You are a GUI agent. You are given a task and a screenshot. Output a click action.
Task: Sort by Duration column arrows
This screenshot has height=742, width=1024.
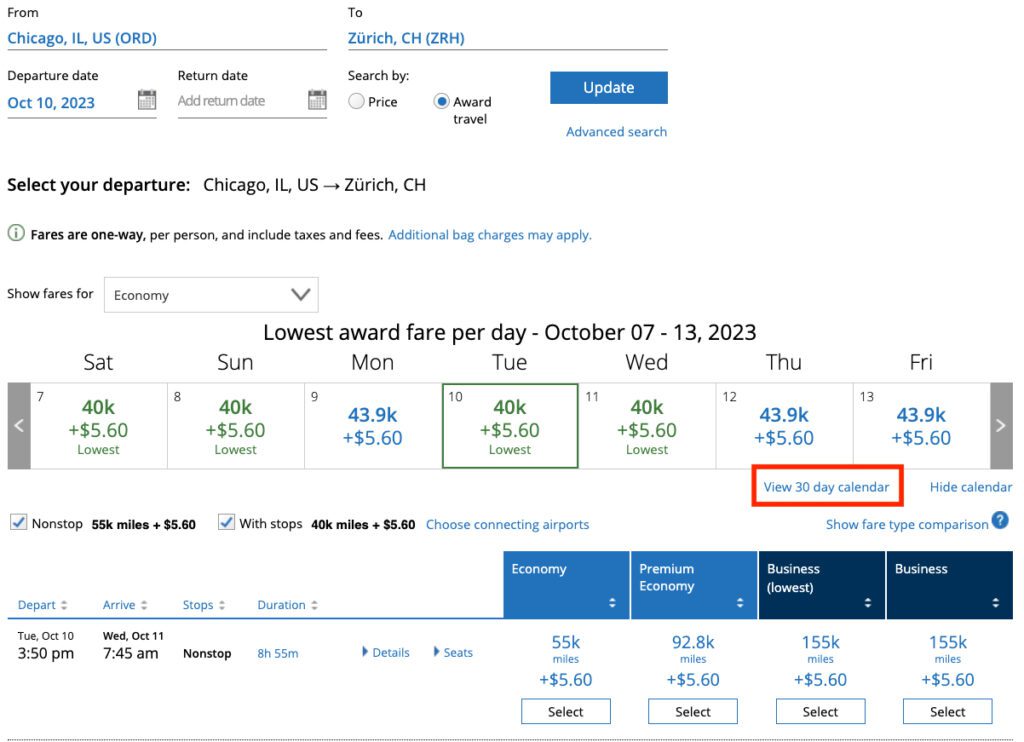(x=314, y=605)
